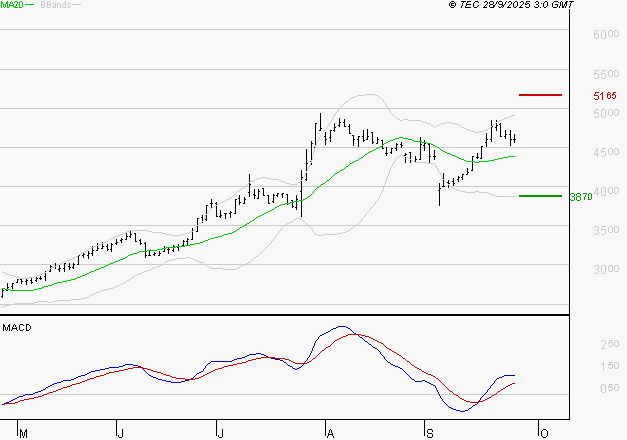Click the 4500 price axis label
Image resolution: width=627 pixels, height=440 pixels.
click(x=606, y=152)
